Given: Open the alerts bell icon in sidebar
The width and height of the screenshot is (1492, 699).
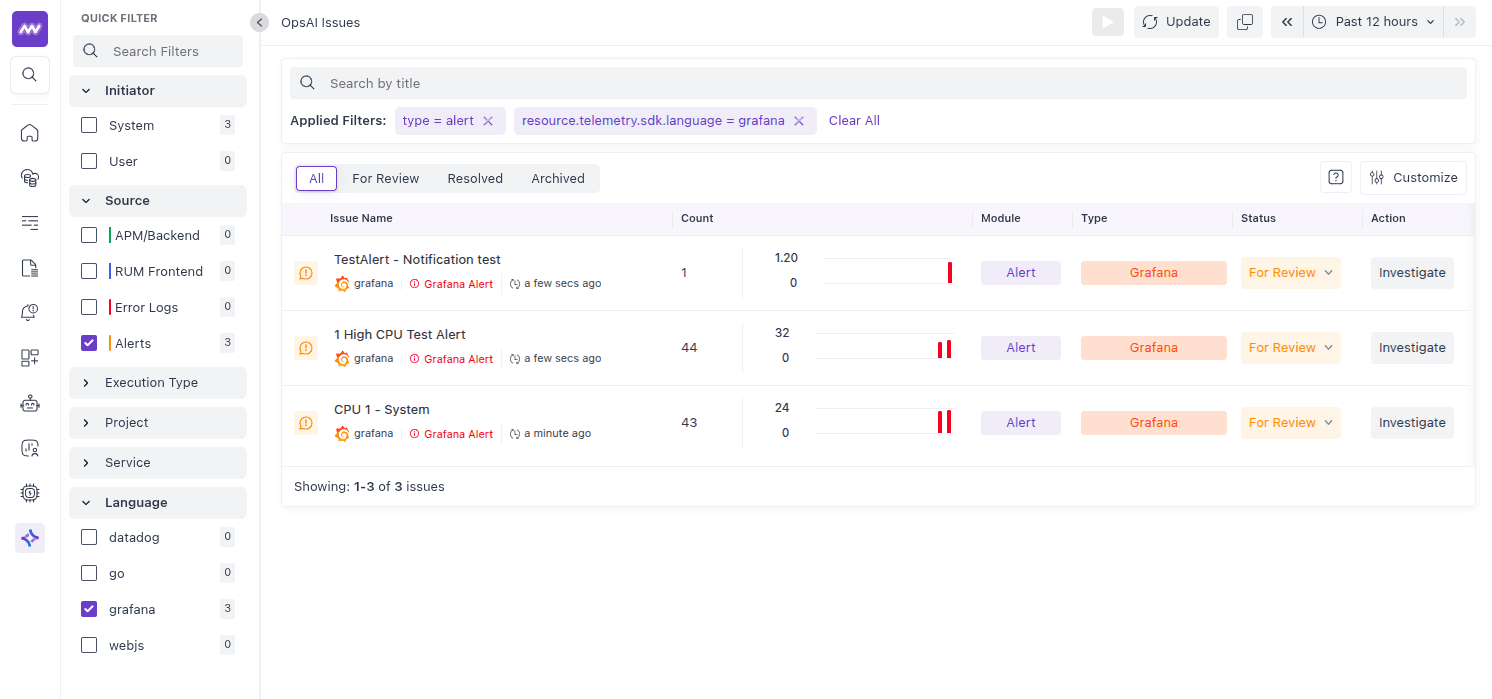Looking at the screenshot, I should pyautogui.click(x=30, y=313).
